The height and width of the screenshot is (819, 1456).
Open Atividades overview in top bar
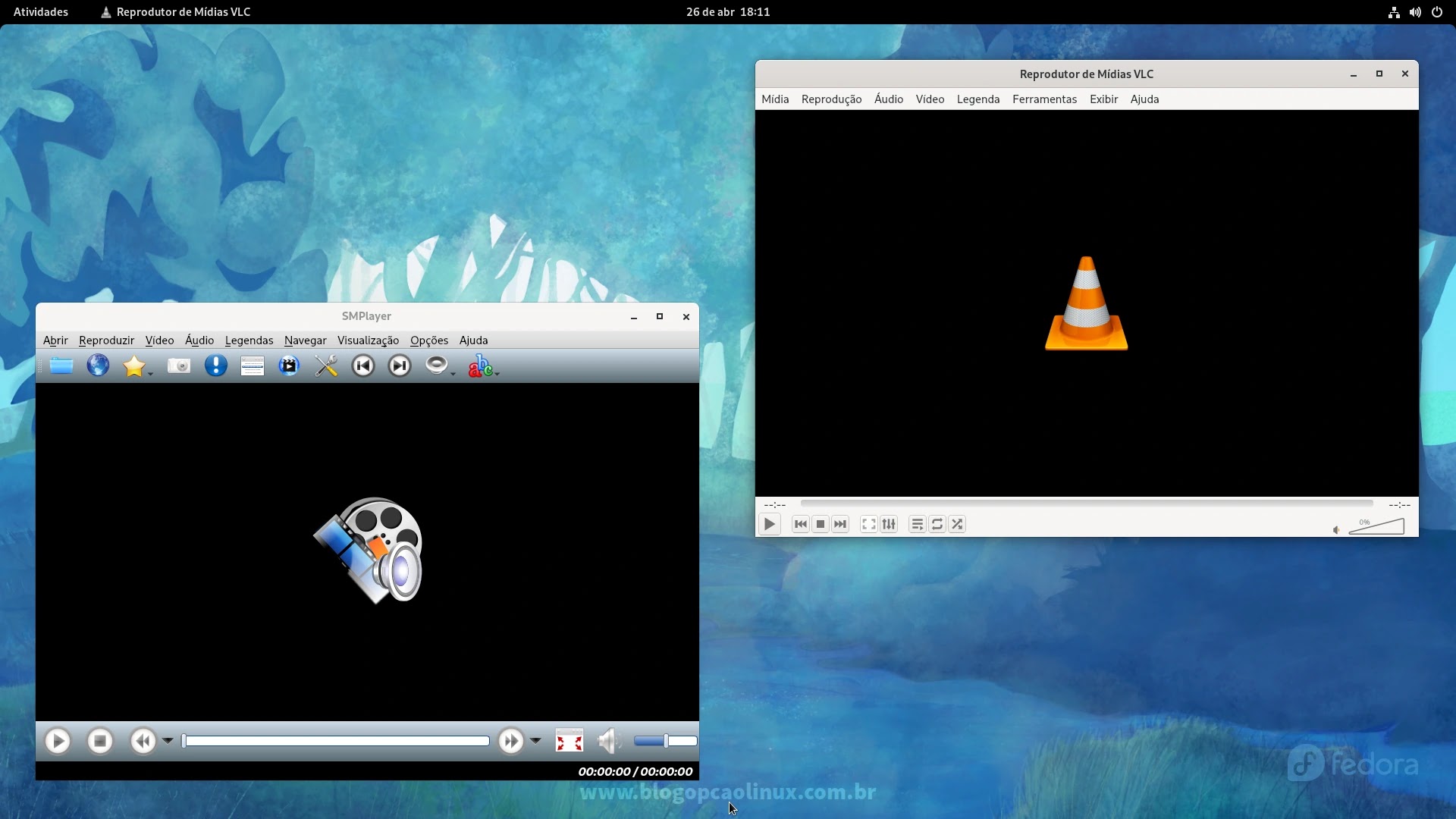[x=41, y=12]
